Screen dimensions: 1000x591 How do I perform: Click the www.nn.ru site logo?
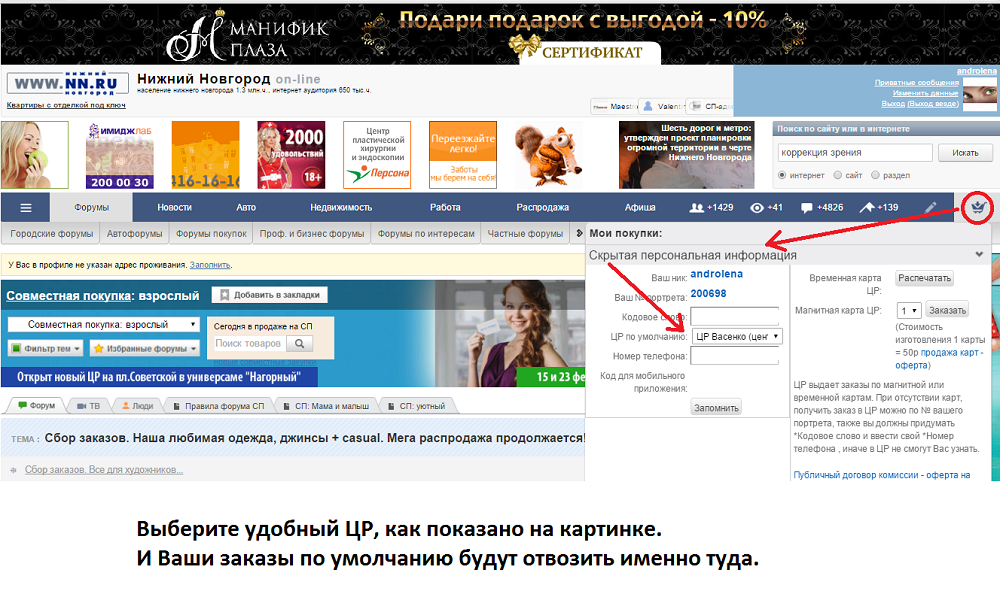[67, 84]
